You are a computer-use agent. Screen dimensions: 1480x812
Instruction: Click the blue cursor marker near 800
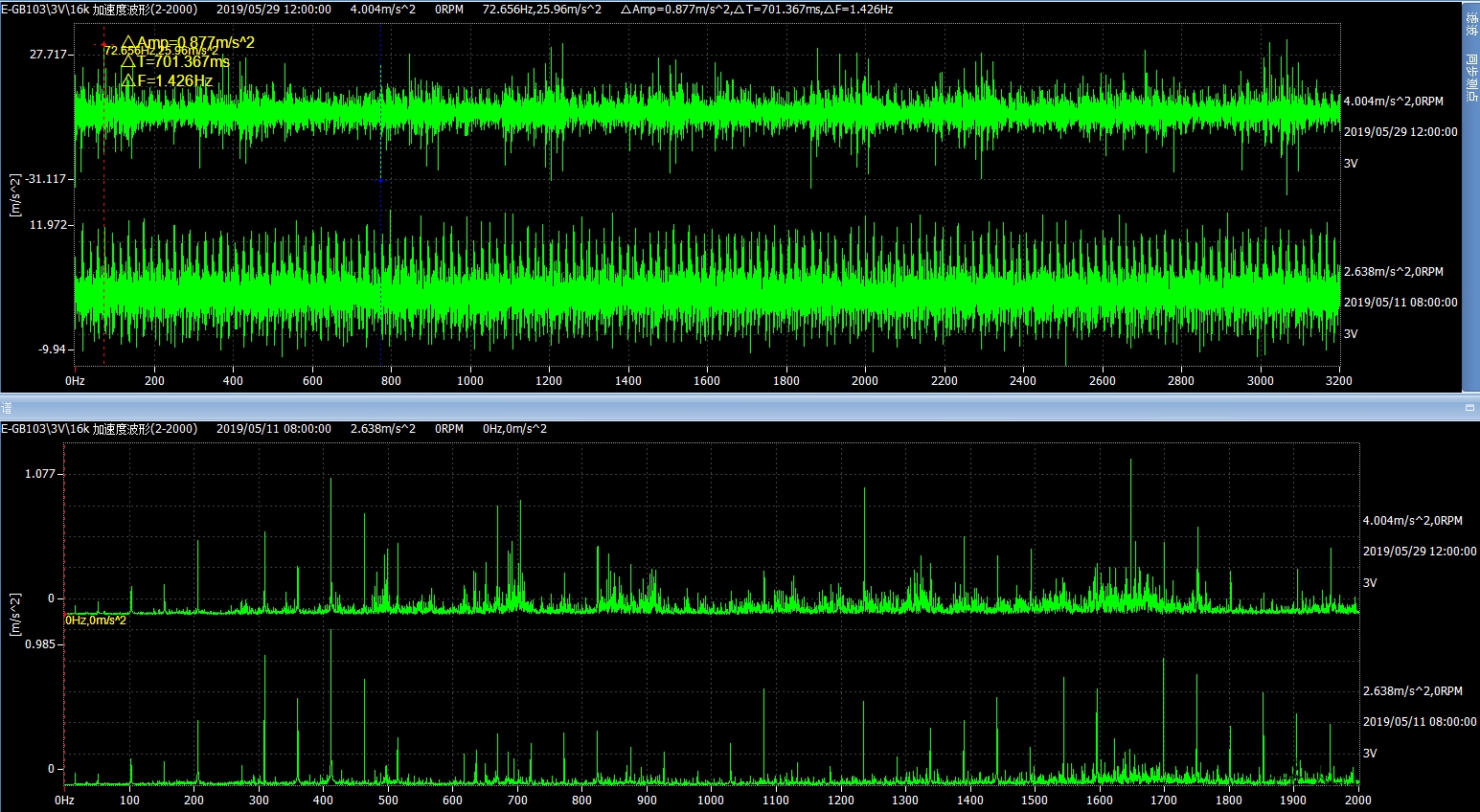380,179
